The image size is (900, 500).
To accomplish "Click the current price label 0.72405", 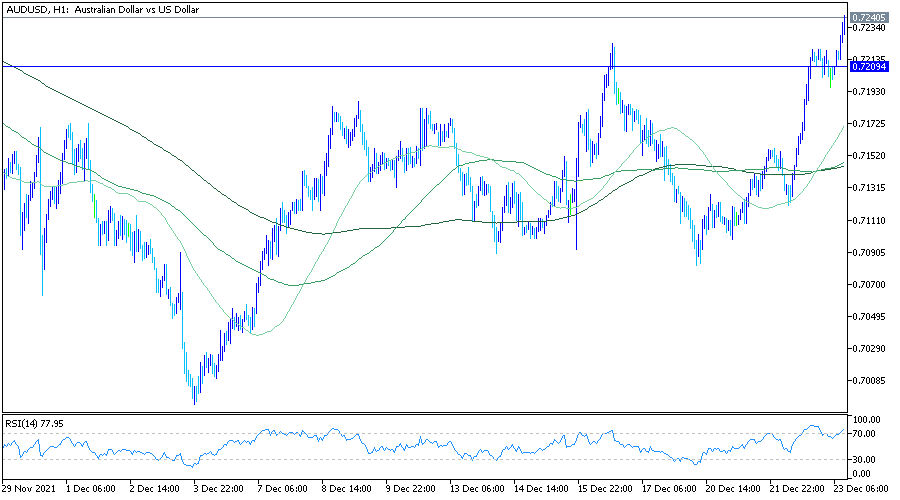I will coord(869,18).
